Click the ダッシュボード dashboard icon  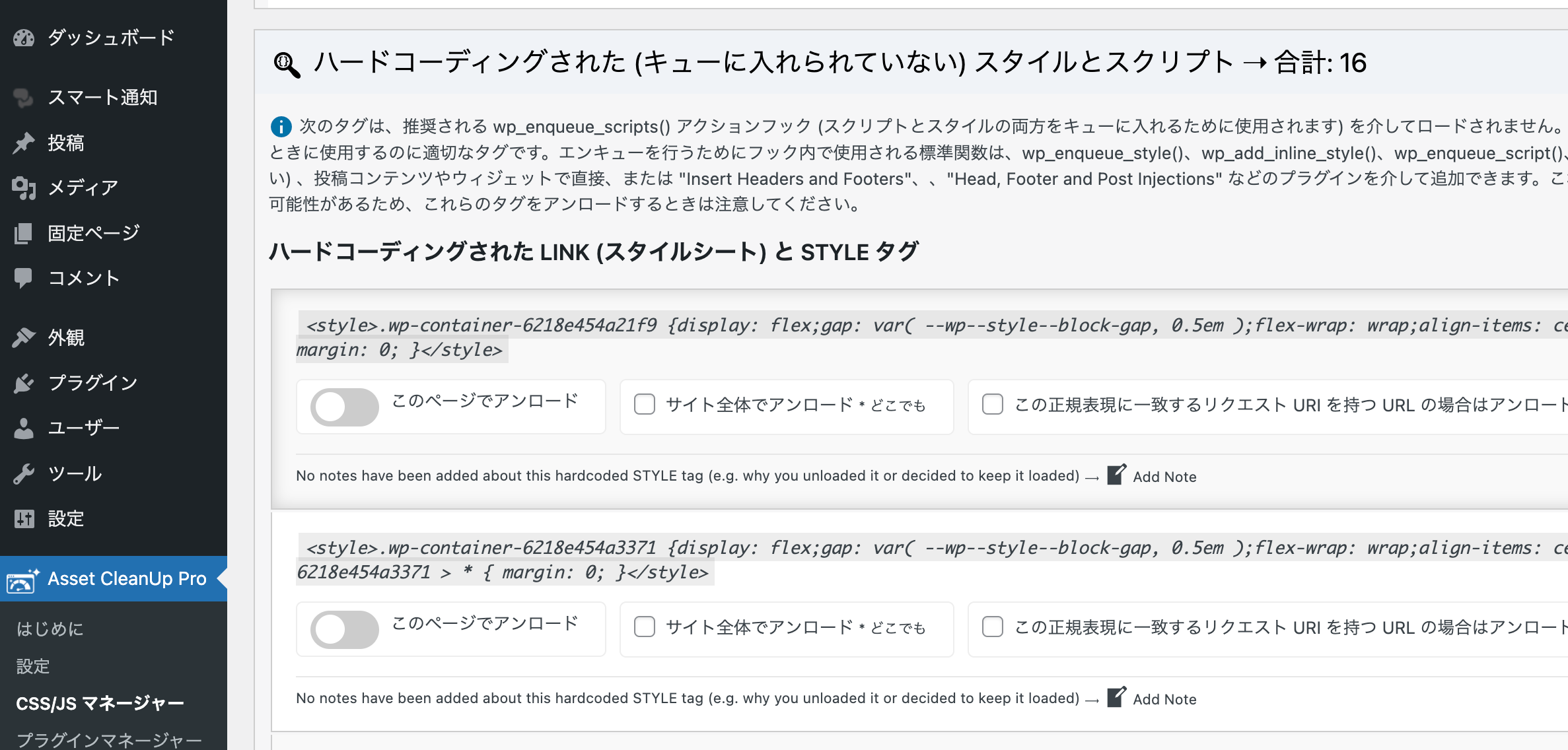pos(25,36)
